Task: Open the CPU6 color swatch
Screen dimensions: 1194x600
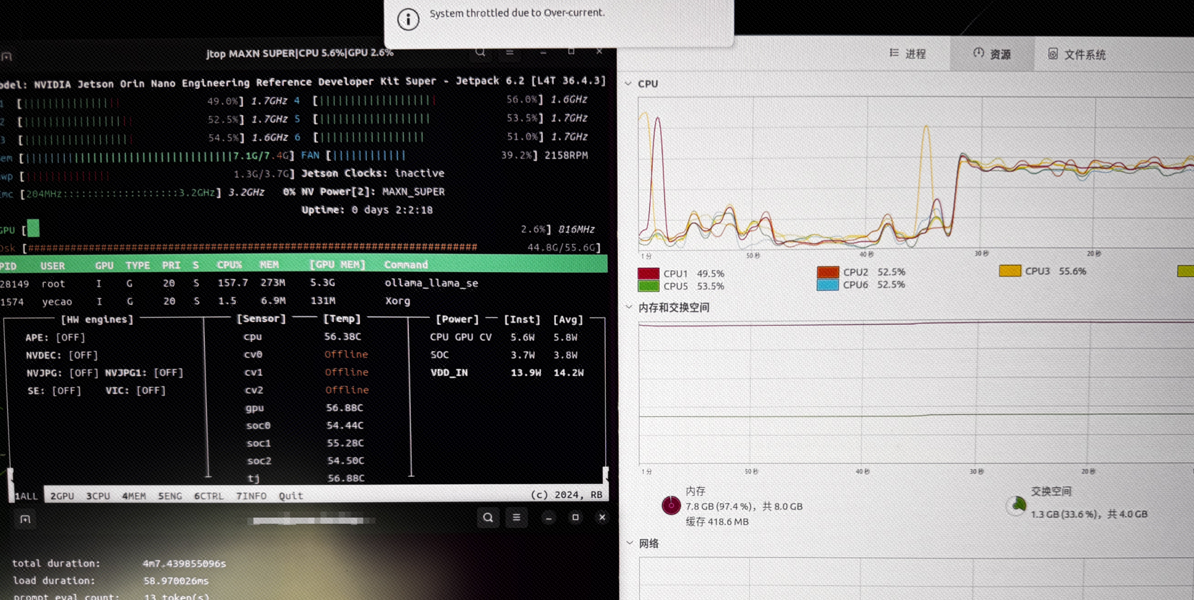Action: coord(828,285)
